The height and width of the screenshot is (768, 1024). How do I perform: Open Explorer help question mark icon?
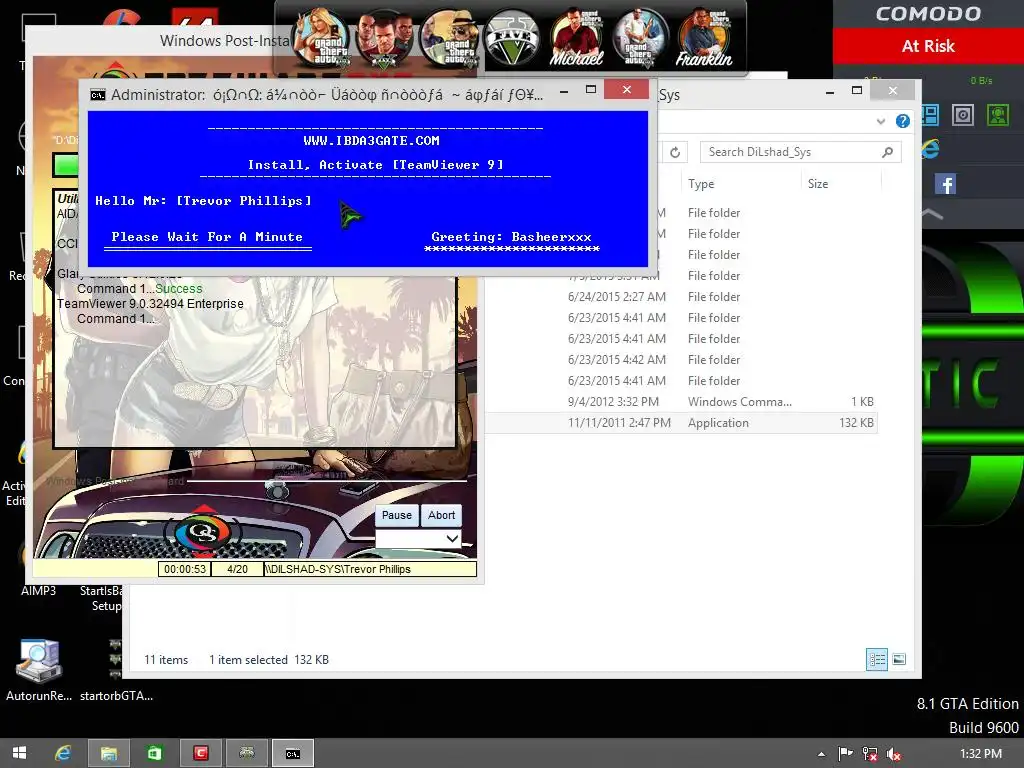click(x=903, y=121)
